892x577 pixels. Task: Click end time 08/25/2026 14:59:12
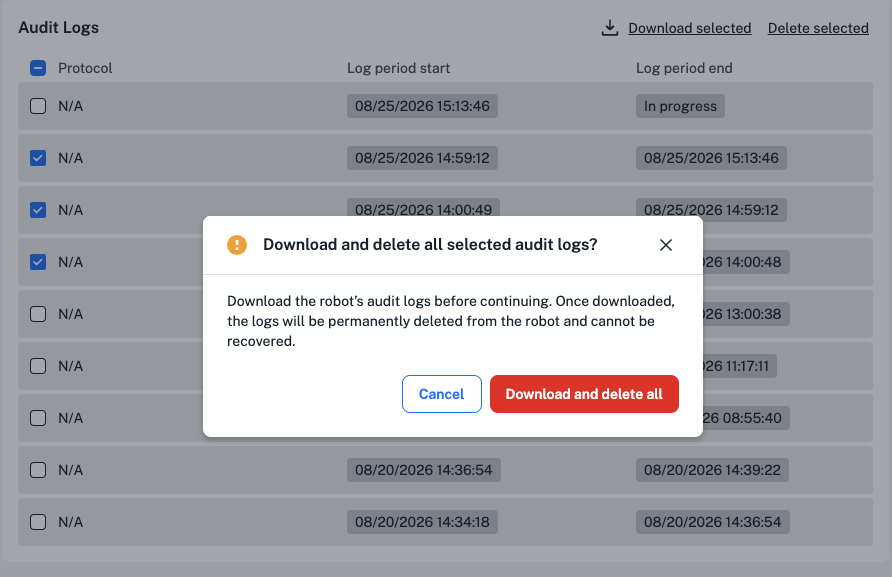pyautogui.click(x=711, y=209)
